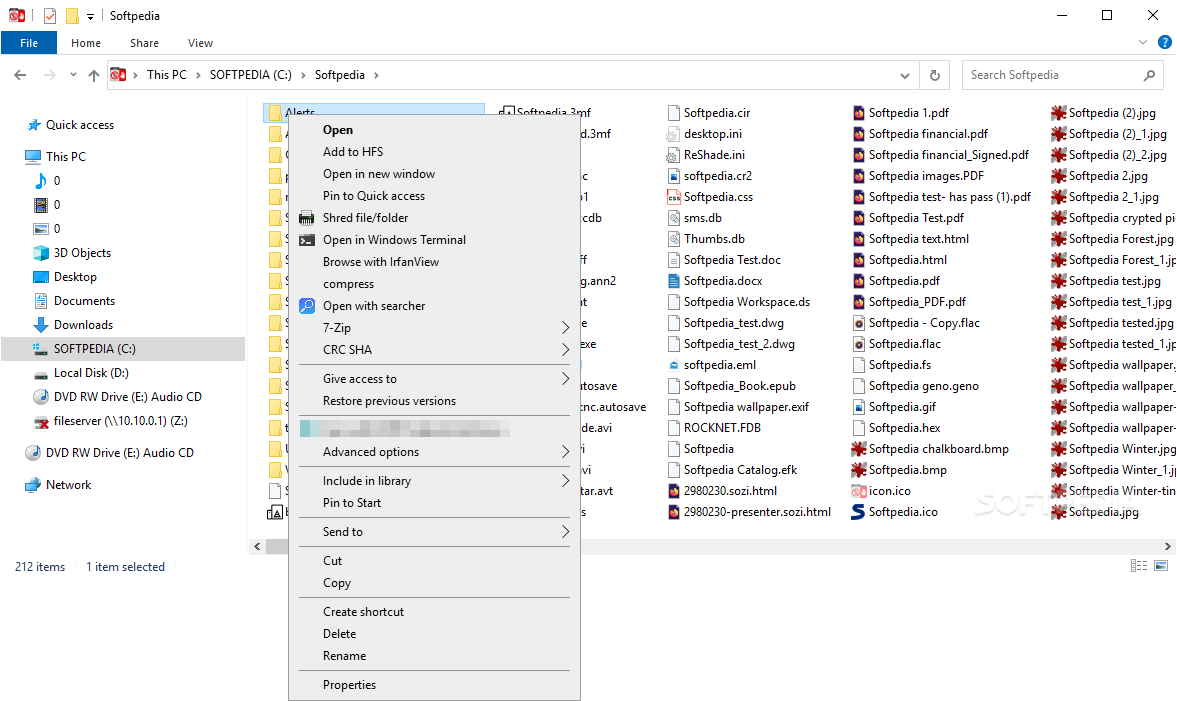This screenshot has height=701, width=1177.
Task: Click the horizontal scrollbar right arrow
Action: point(1167,546)
